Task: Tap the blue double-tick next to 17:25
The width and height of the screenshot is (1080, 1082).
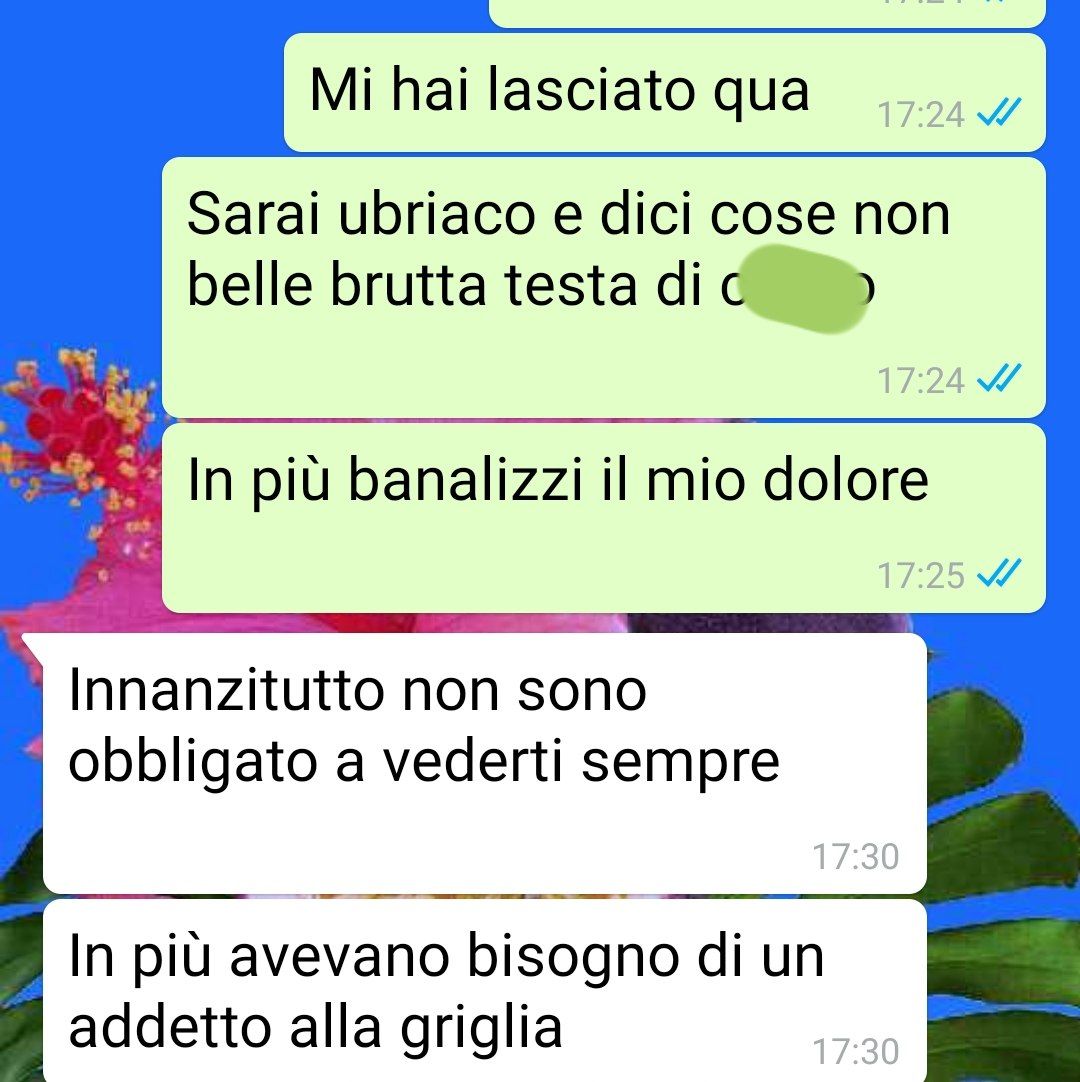Action: click(999, 573)
